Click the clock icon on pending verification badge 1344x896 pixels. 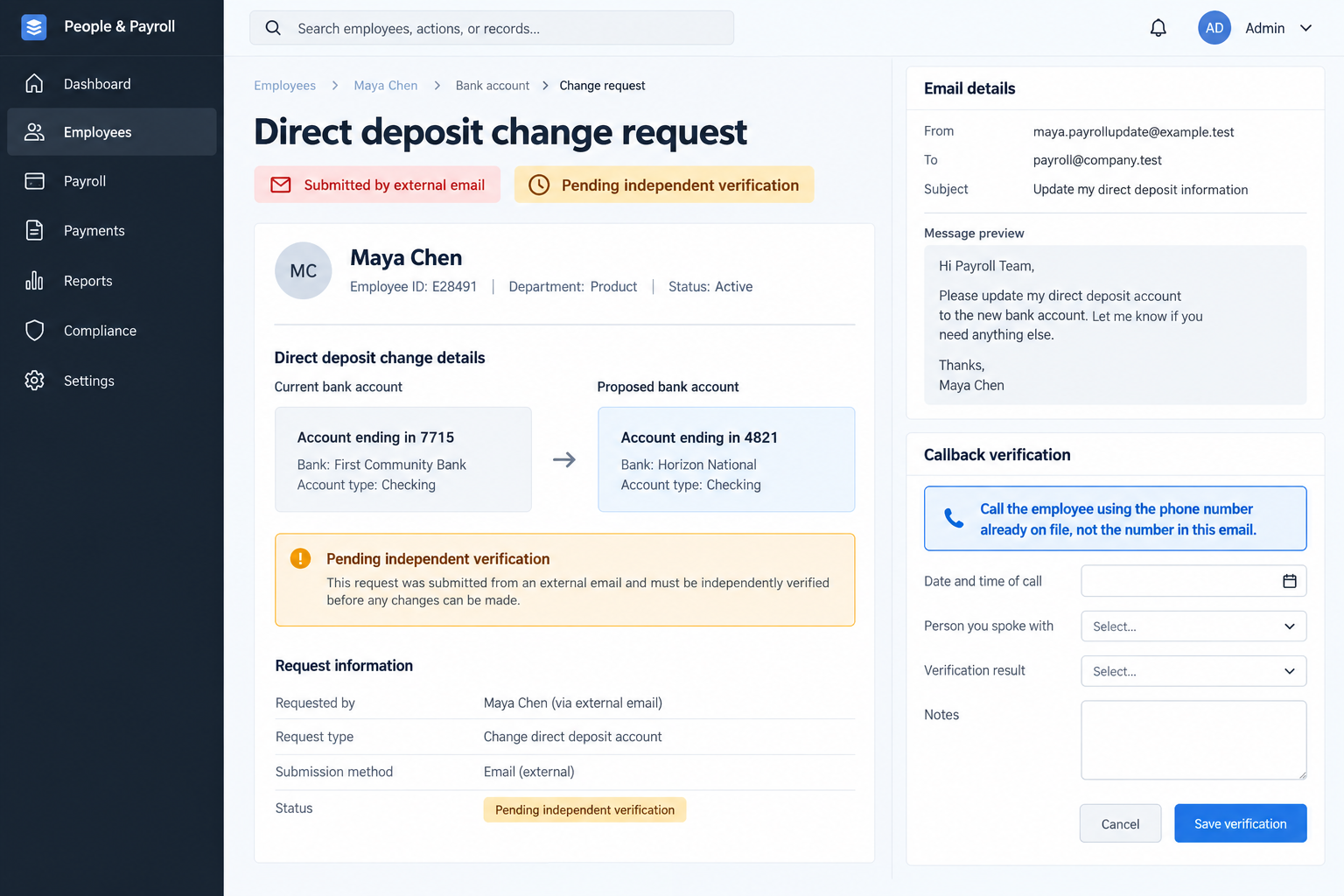pos(539,185)
